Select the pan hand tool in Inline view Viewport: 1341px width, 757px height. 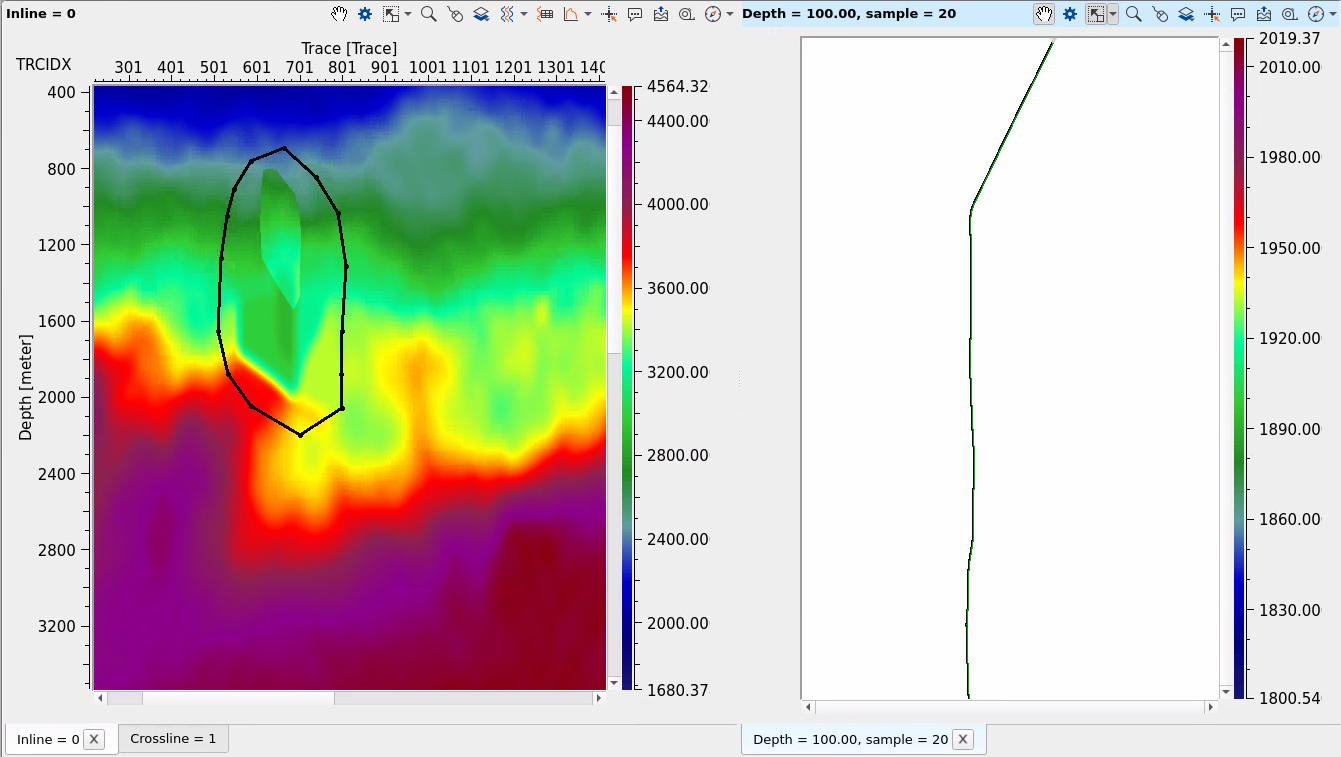(x=340, y=14)
